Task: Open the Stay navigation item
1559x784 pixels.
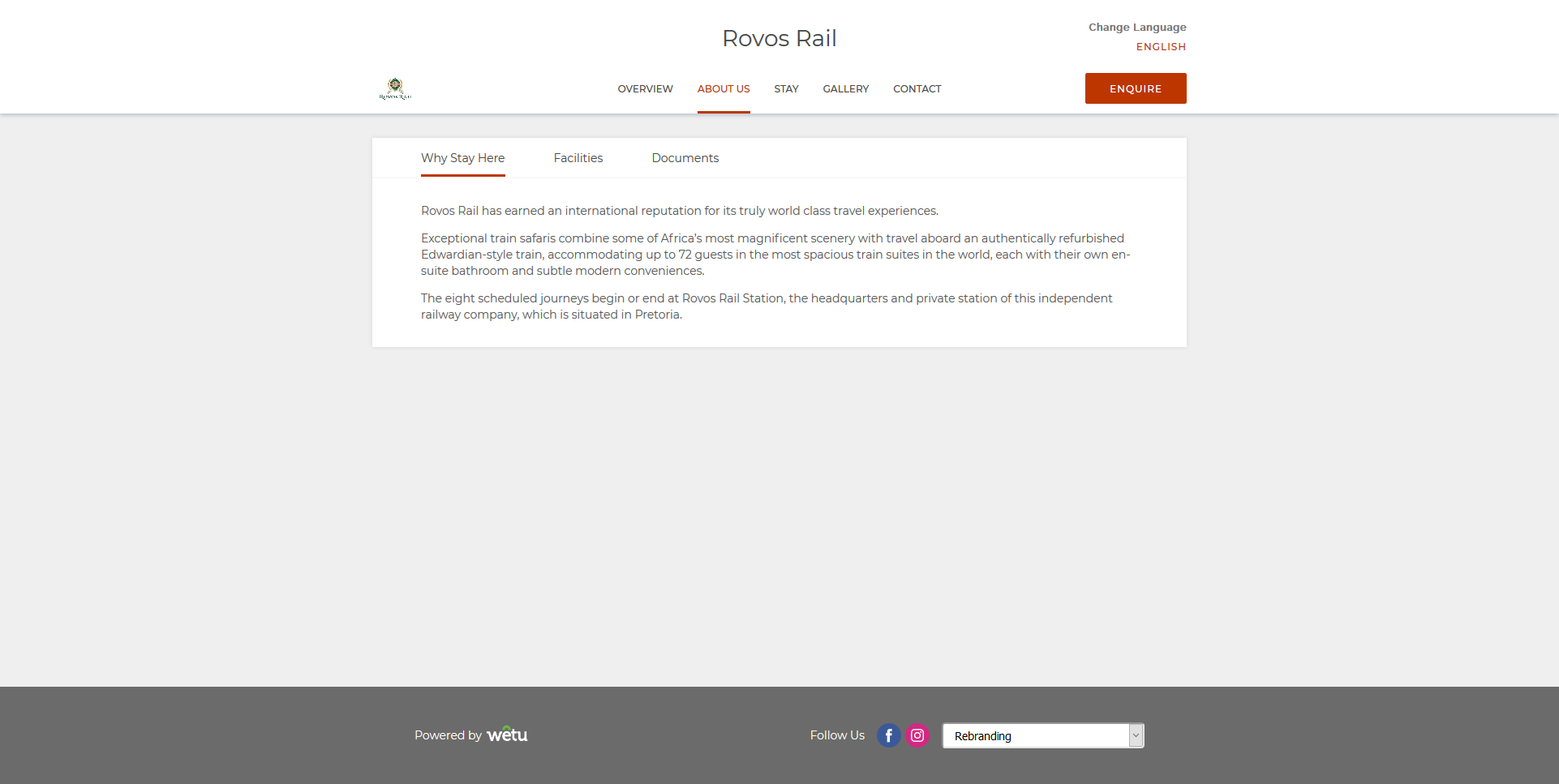Action: [786, 89]
